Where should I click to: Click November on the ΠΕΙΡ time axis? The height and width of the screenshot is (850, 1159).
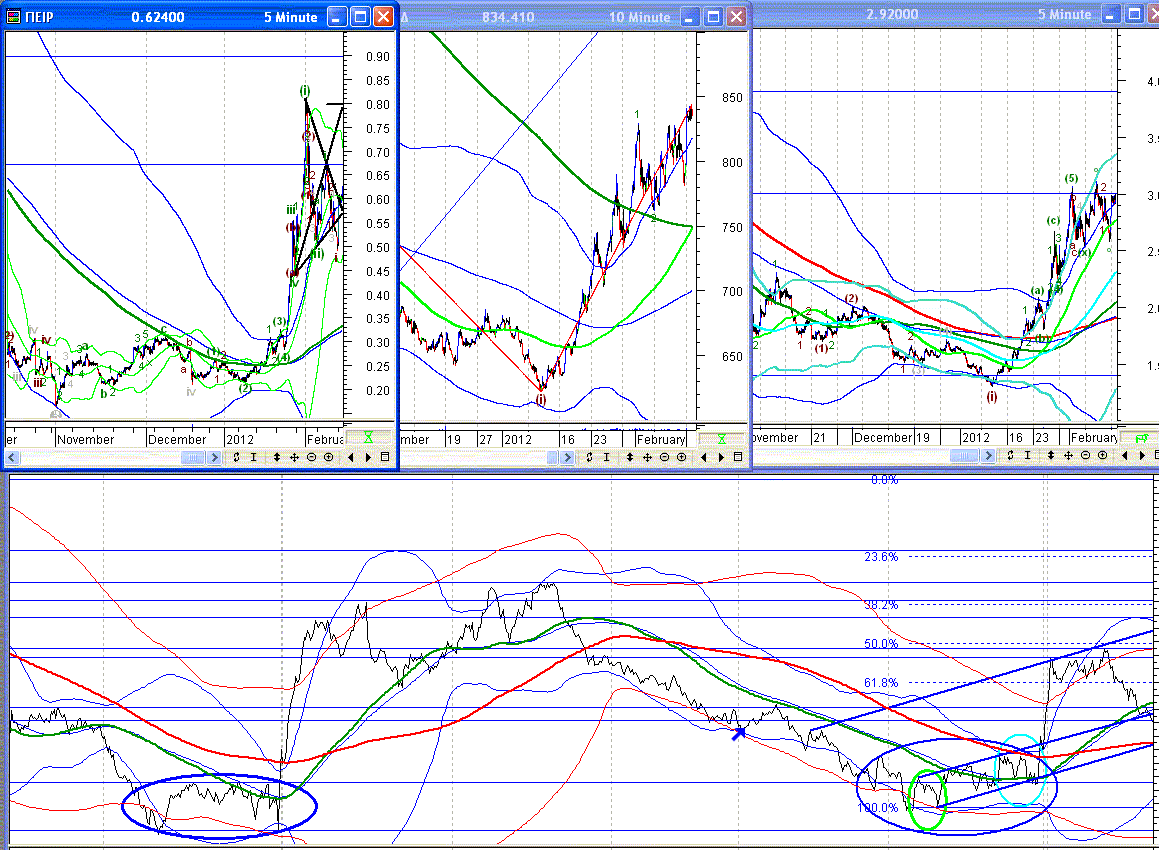pos(86,439)
